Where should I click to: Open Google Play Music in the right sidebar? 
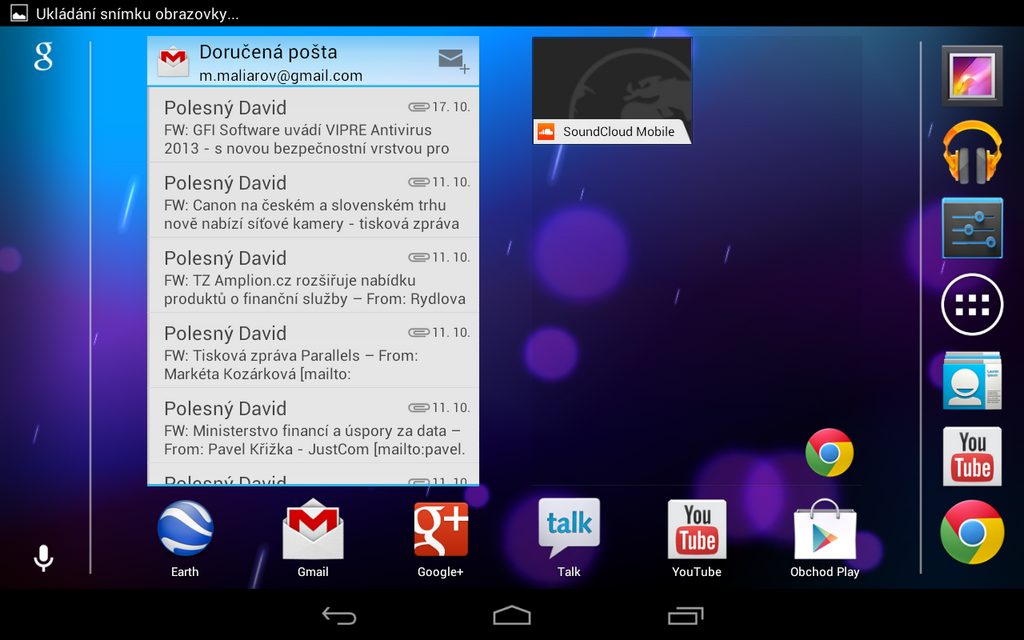tap(971, 152)
